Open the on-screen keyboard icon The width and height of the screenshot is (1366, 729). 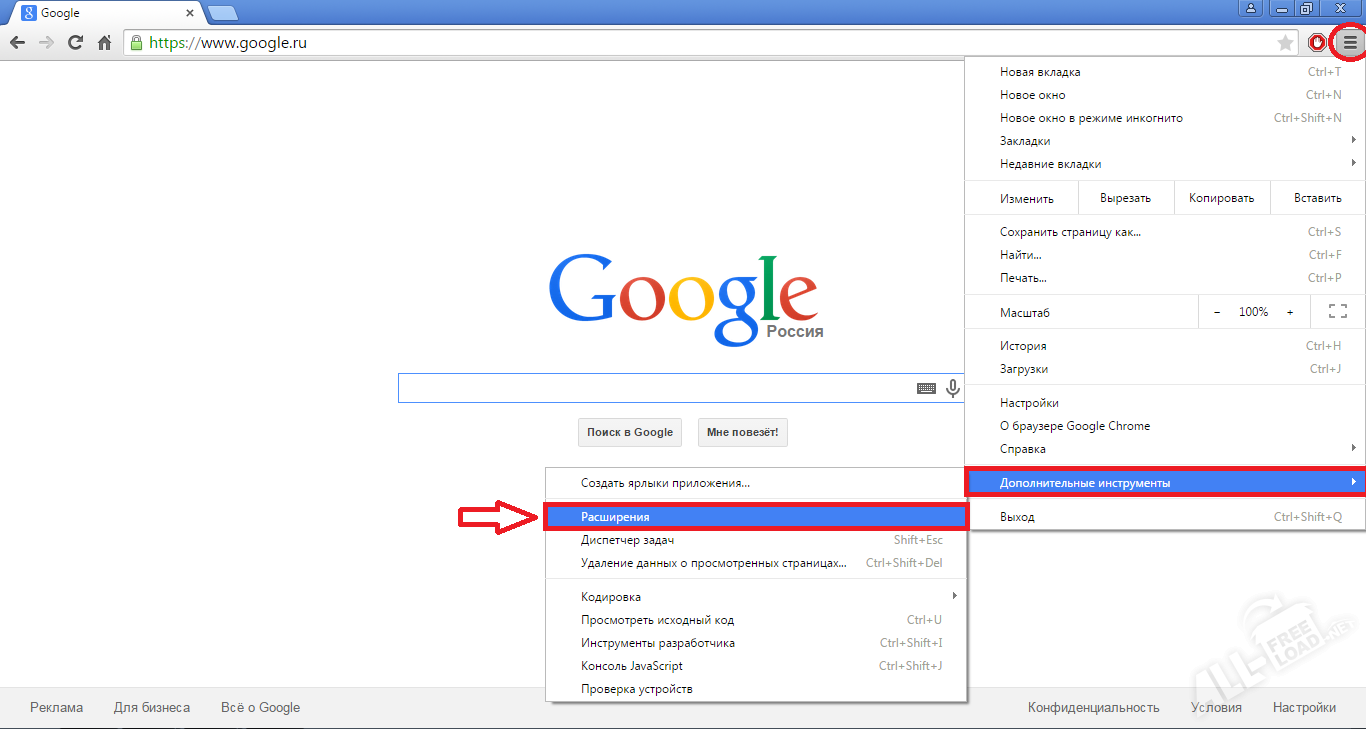(x=926, y=388)
